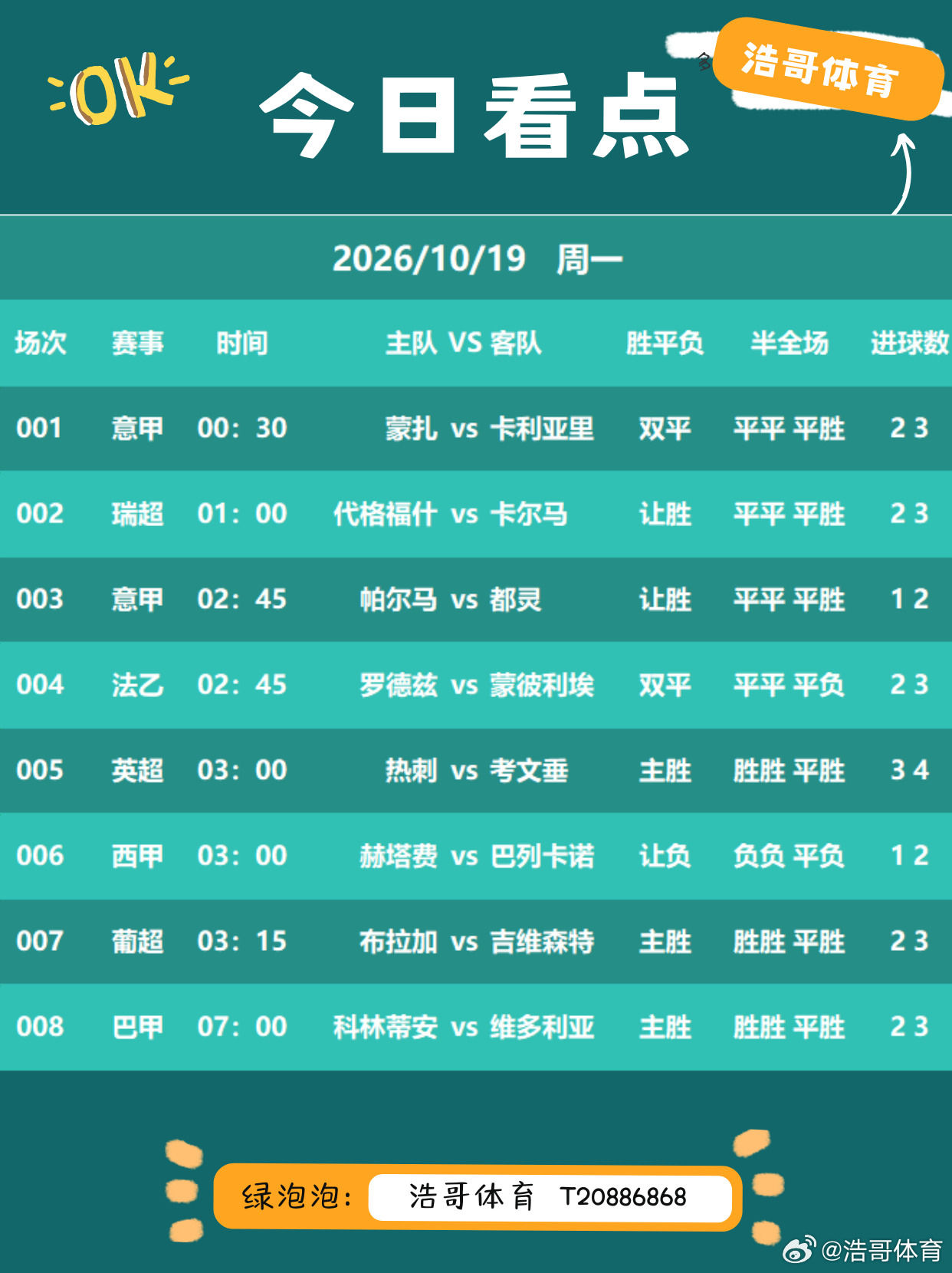Viewport: 952px width, 1273px height.
Task: Click 罗德兹 vs 蒙彼利埃 match
Action: (477, 684)
